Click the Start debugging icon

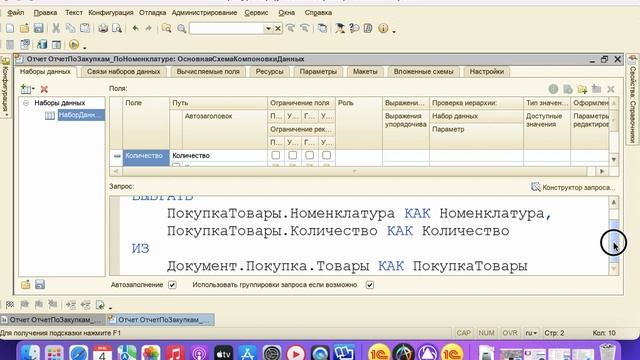pos(74,44)
